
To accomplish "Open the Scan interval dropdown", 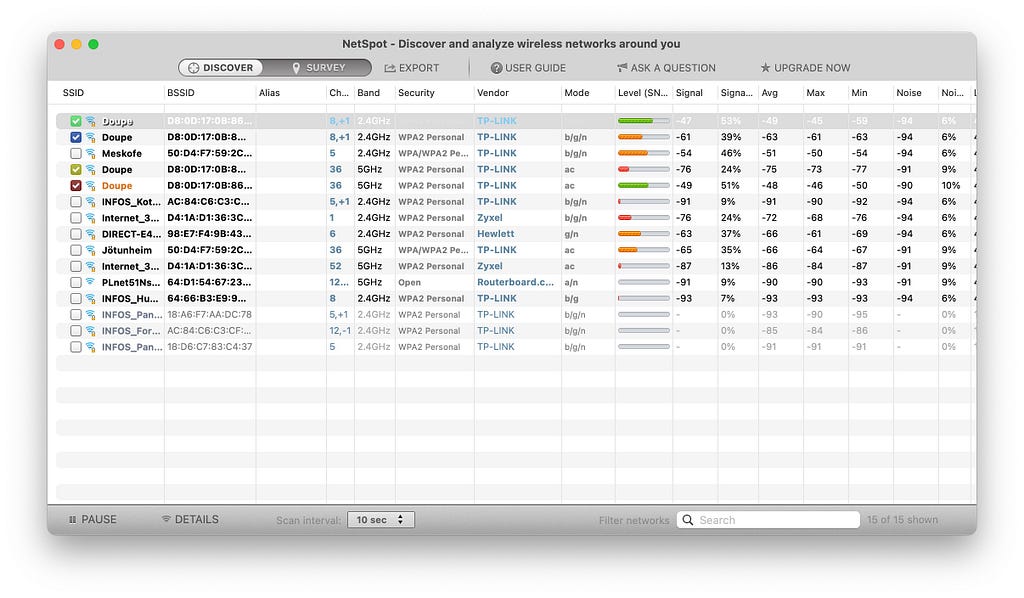I will click(381, 520).
